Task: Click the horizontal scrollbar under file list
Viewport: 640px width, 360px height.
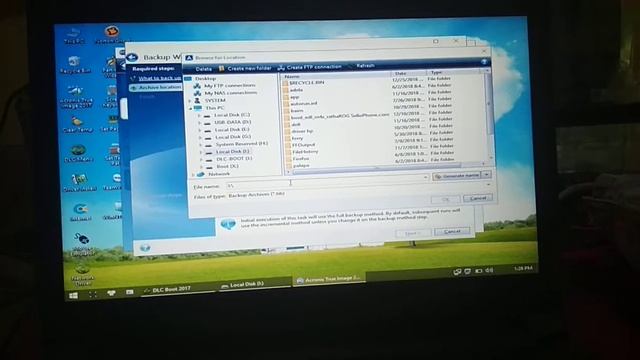Action: click(x=376, y=169)
